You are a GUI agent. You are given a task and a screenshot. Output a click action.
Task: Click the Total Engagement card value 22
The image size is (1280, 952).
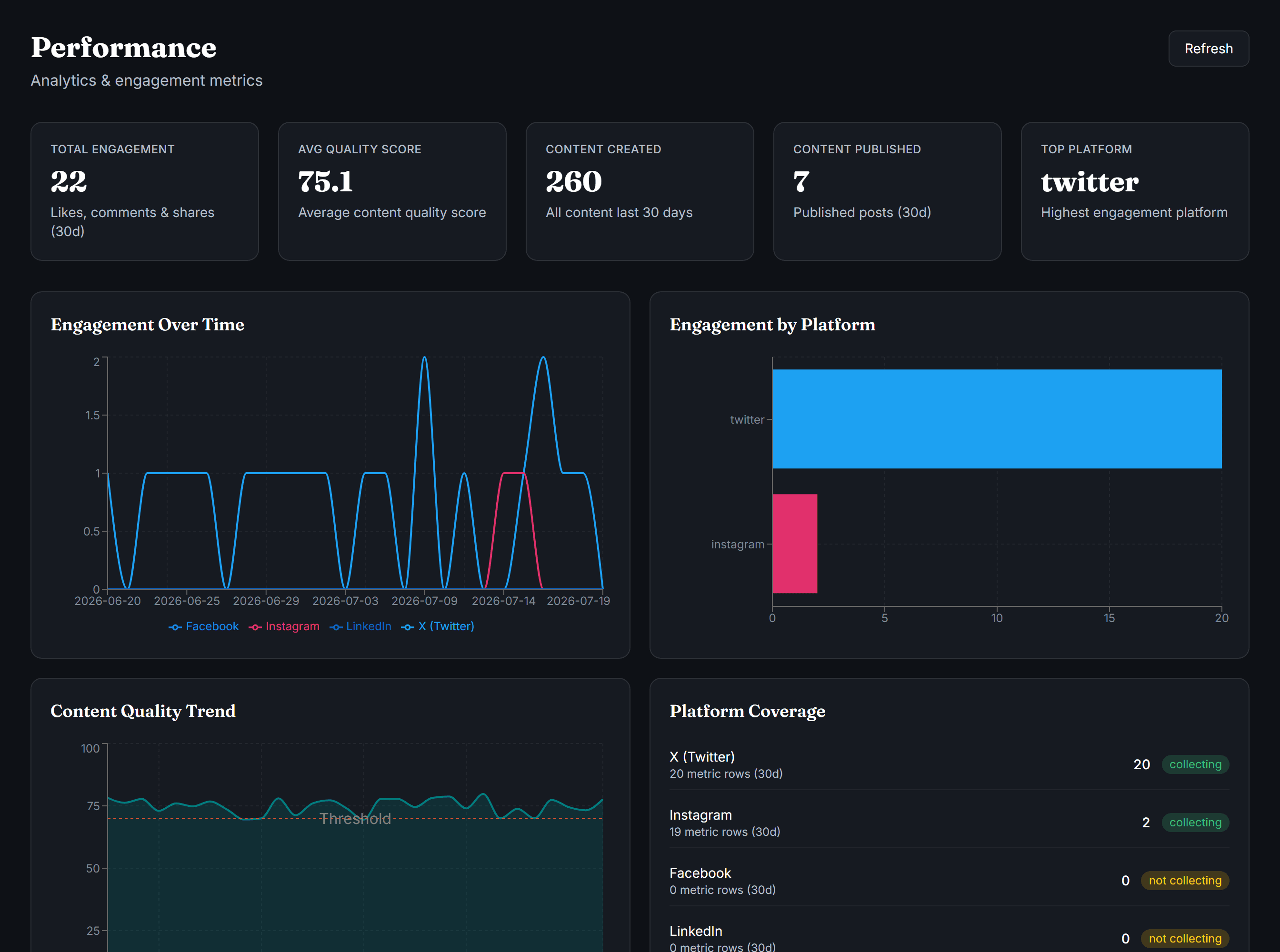[x=69, y=181]
